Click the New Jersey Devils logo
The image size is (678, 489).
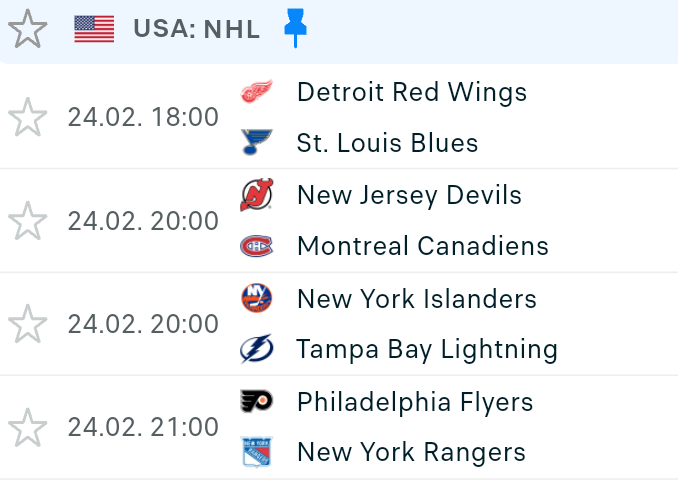(256, 195)
